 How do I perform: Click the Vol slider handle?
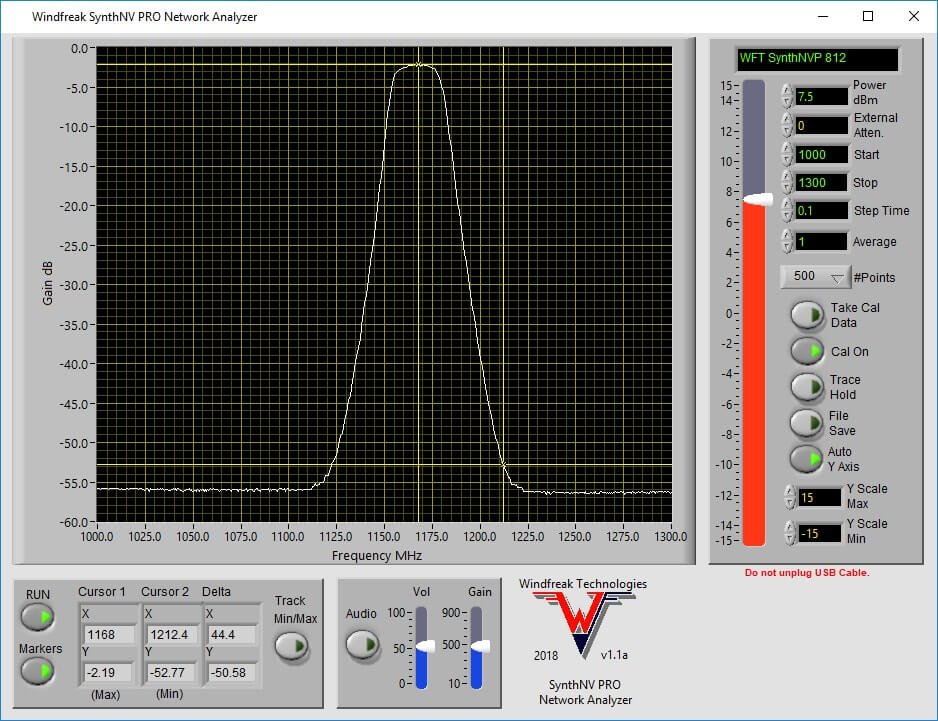point(423,646)
